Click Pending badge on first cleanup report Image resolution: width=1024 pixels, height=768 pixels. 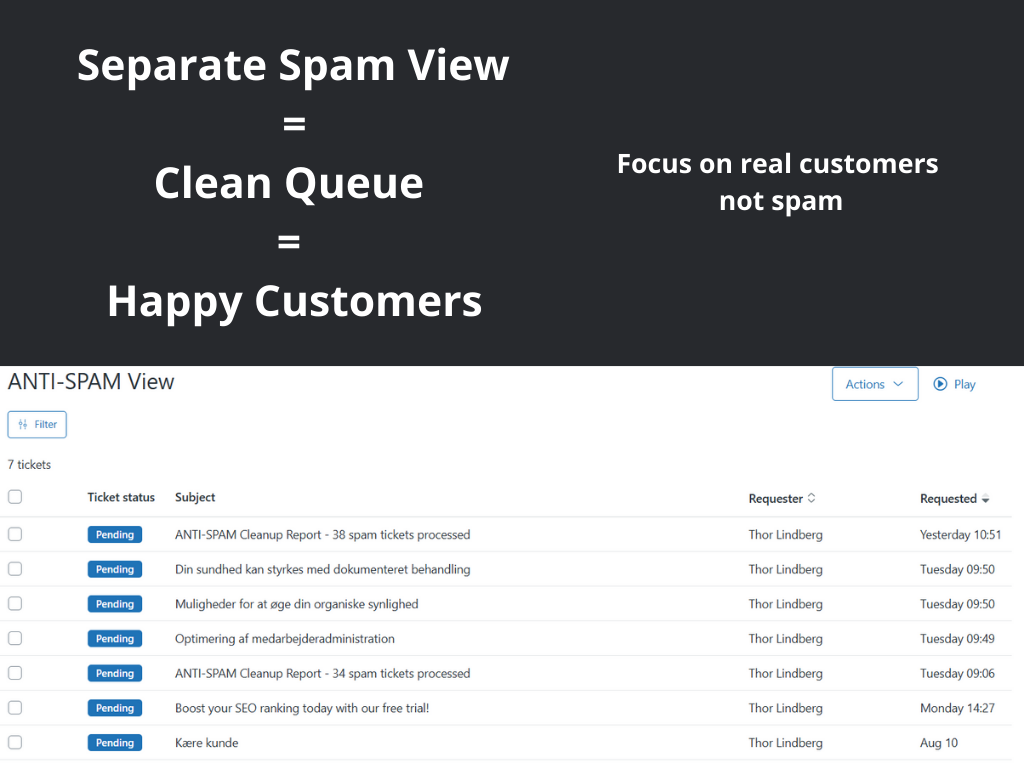tap(115, 535)
